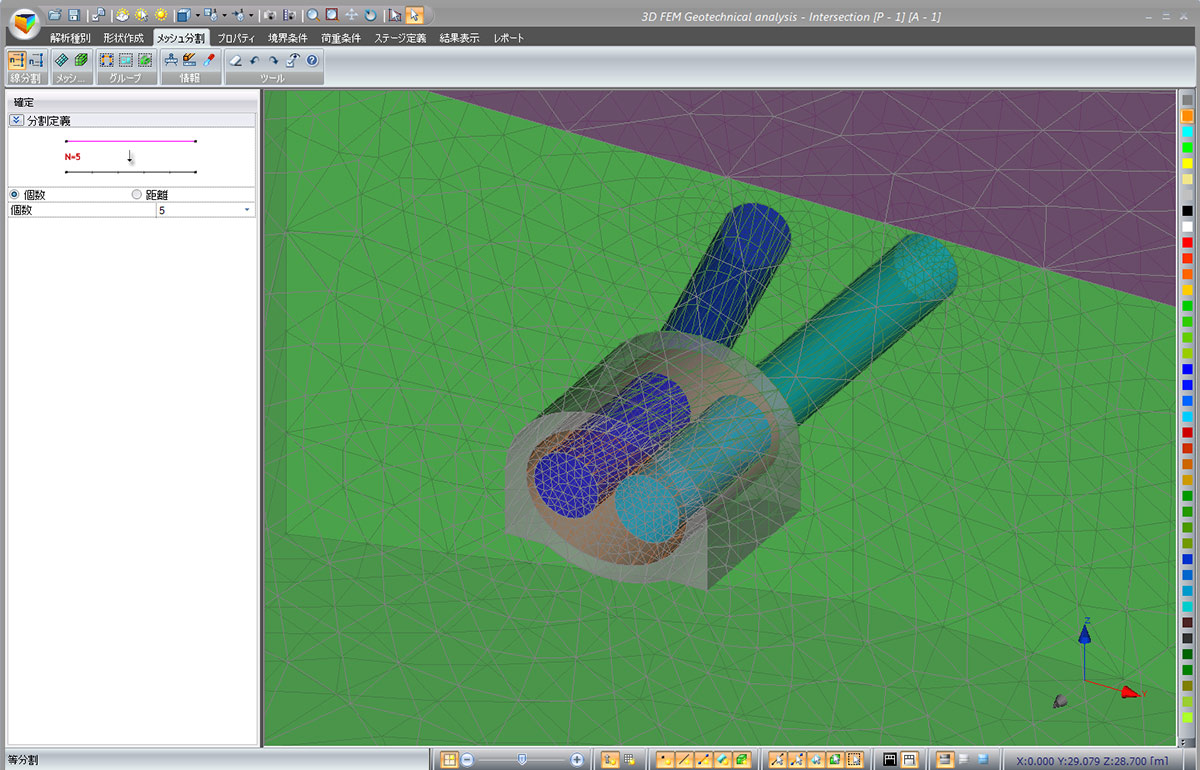1200x770 pixels.
Task: Pick the black color swatch
Action: (x=1187, y=211)
